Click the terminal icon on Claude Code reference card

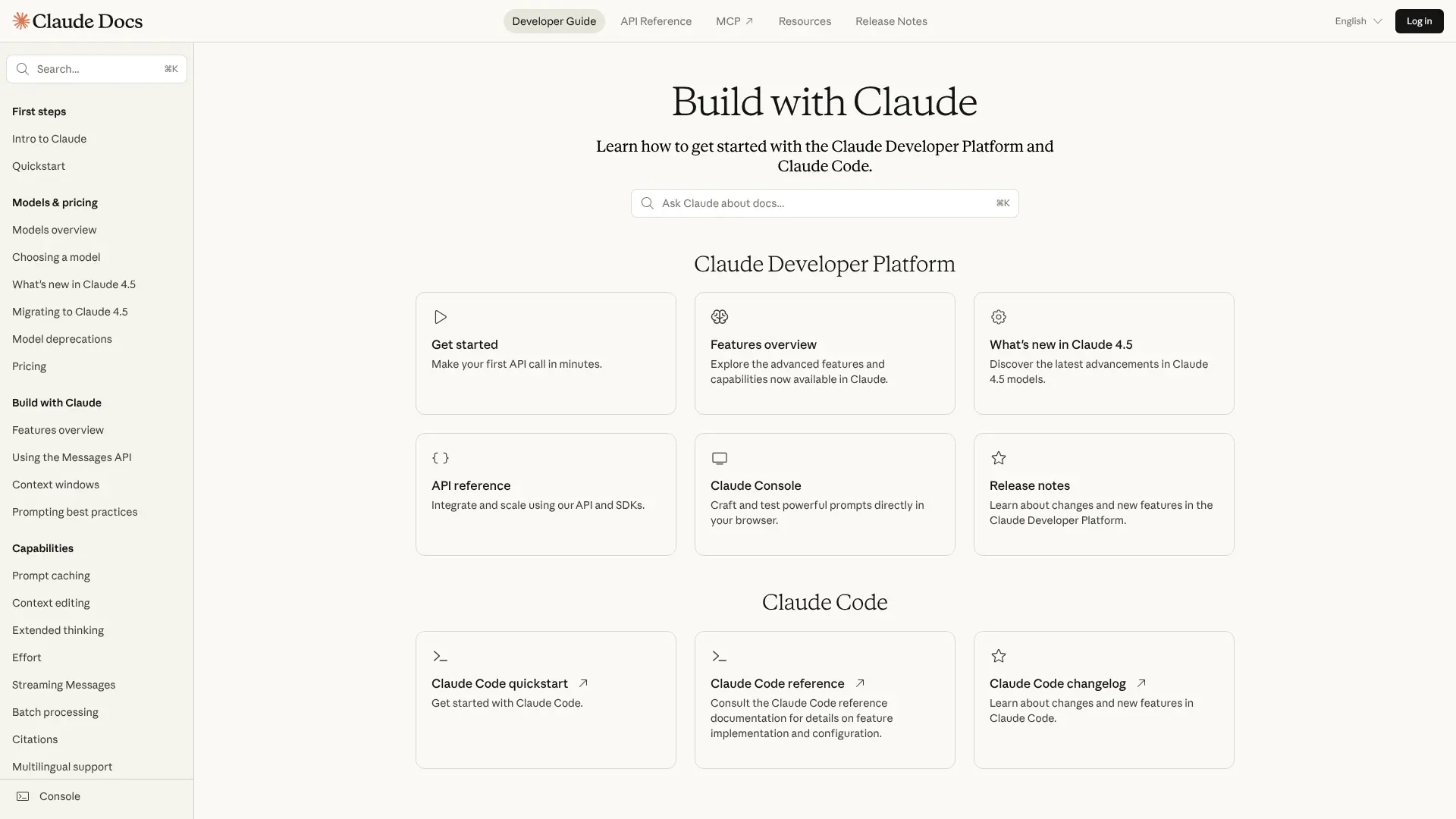coord(719,656)
